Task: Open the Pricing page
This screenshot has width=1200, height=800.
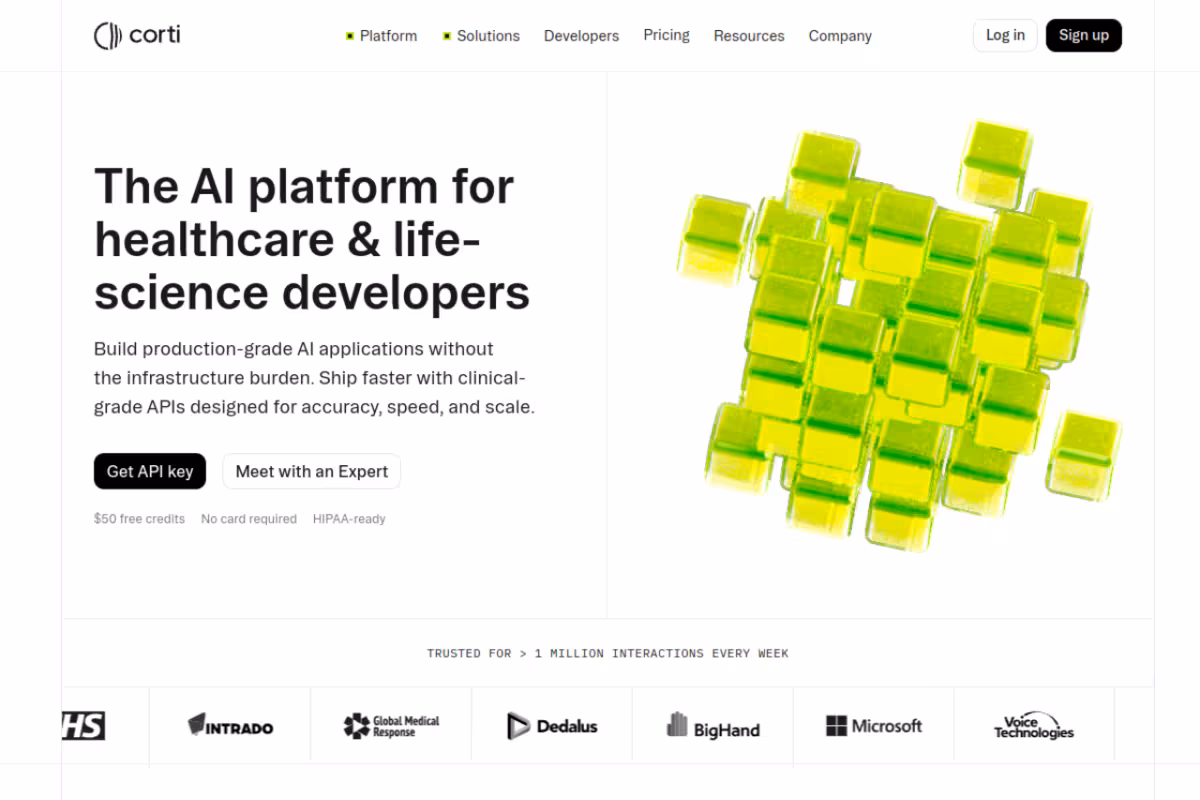Action: click(667, 35)
